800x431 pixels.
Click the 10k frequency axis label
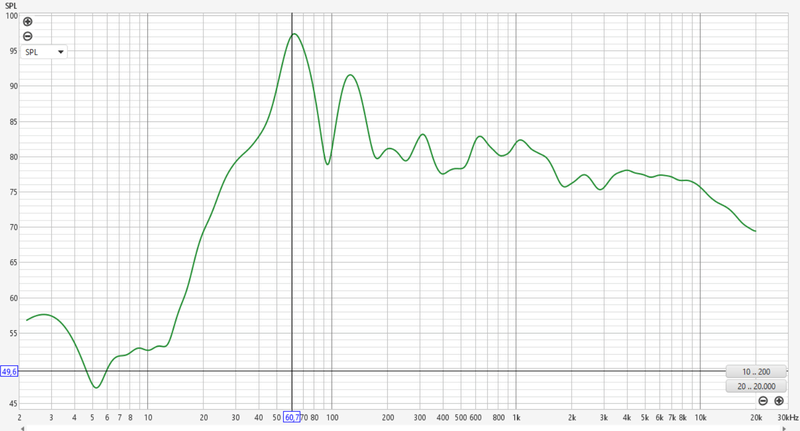701,417
